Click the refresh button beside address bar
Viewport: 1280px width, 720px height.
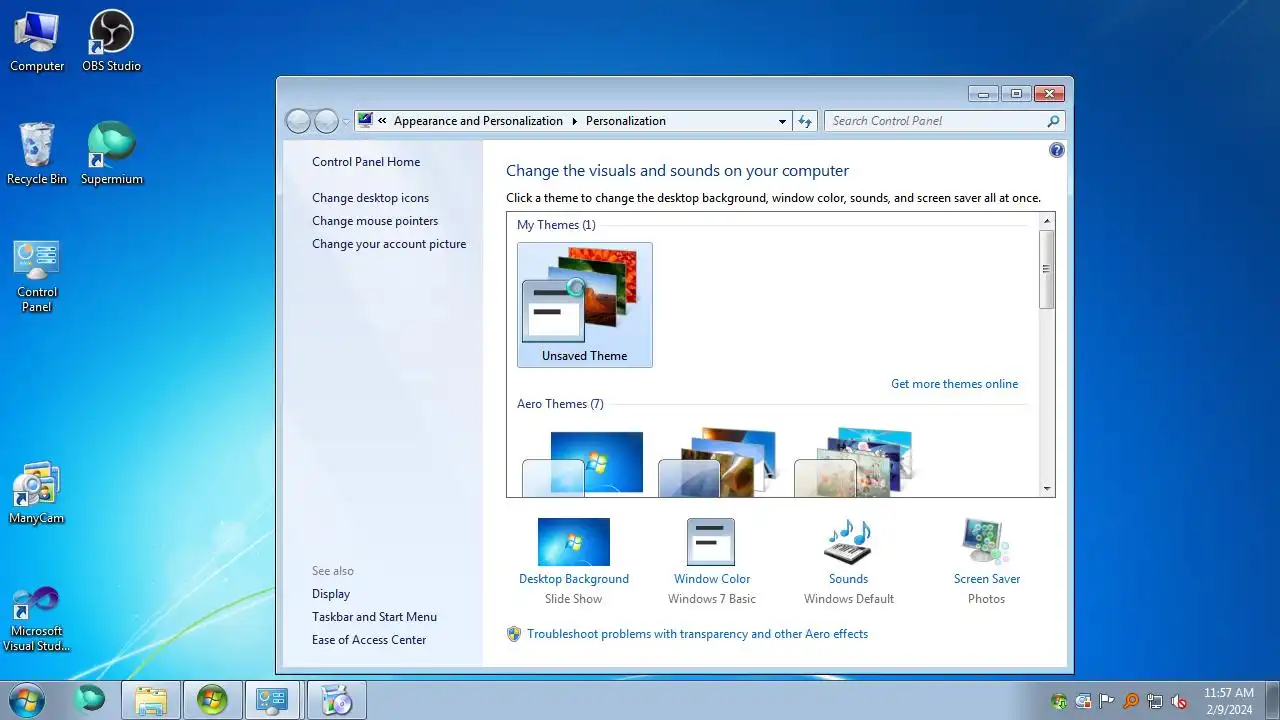pos(805,121)
